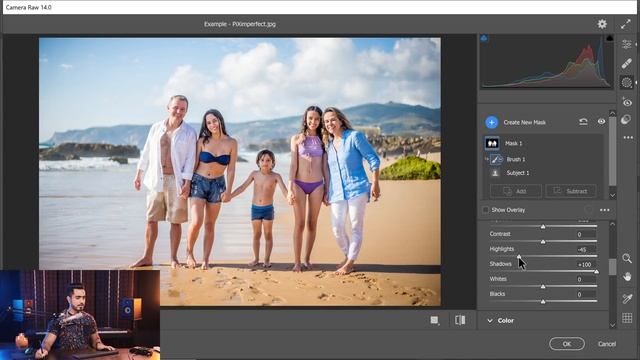Pick the mask overlay color swatch

tap(588, 210)
